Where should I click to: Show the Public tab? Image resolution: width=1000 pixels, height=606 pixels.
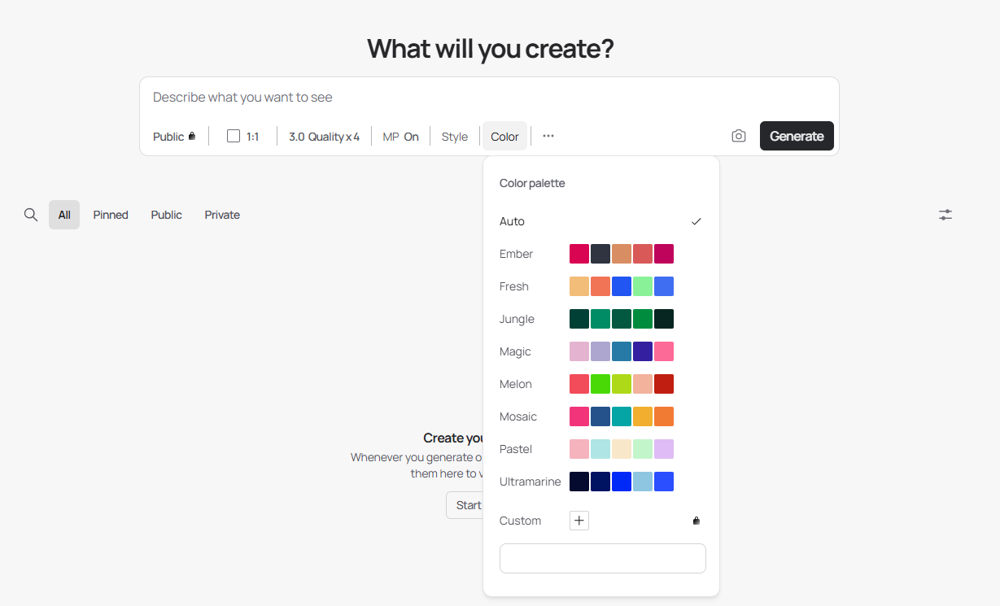click(x=166, y=215)
